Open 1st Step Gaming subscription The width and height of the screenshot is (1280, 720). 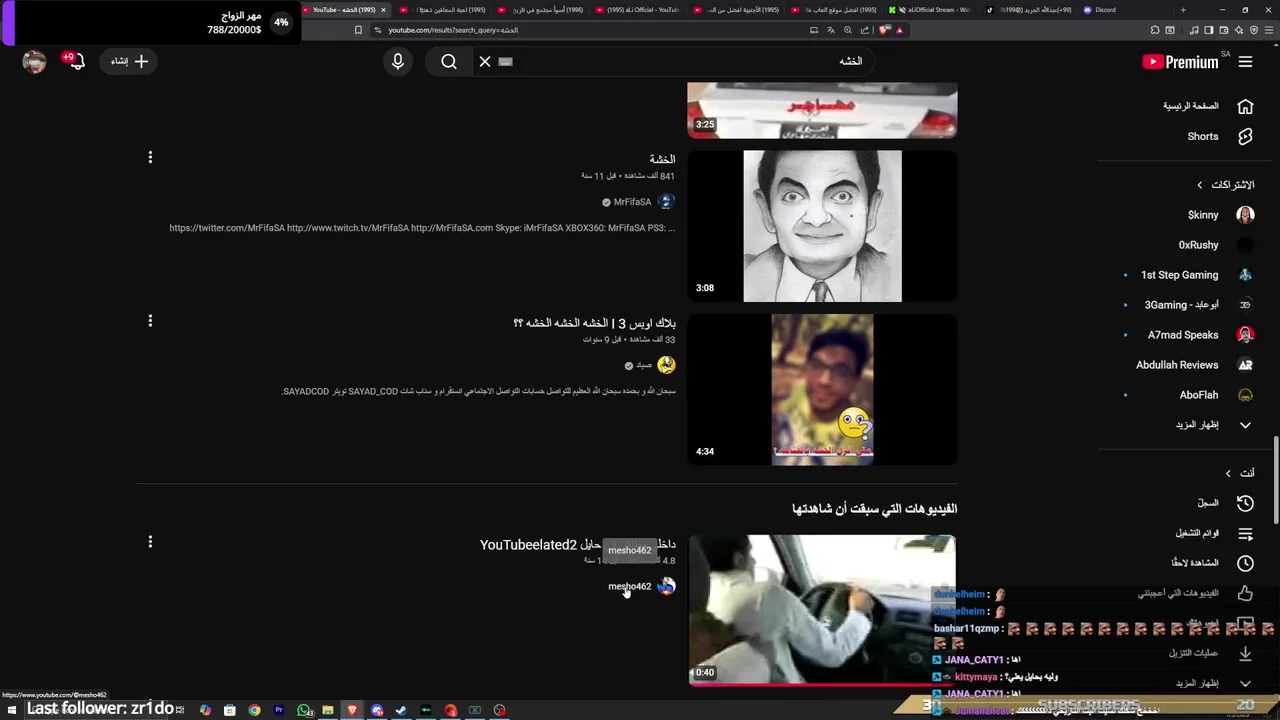pyautogui.click(x=1197, y=275)
